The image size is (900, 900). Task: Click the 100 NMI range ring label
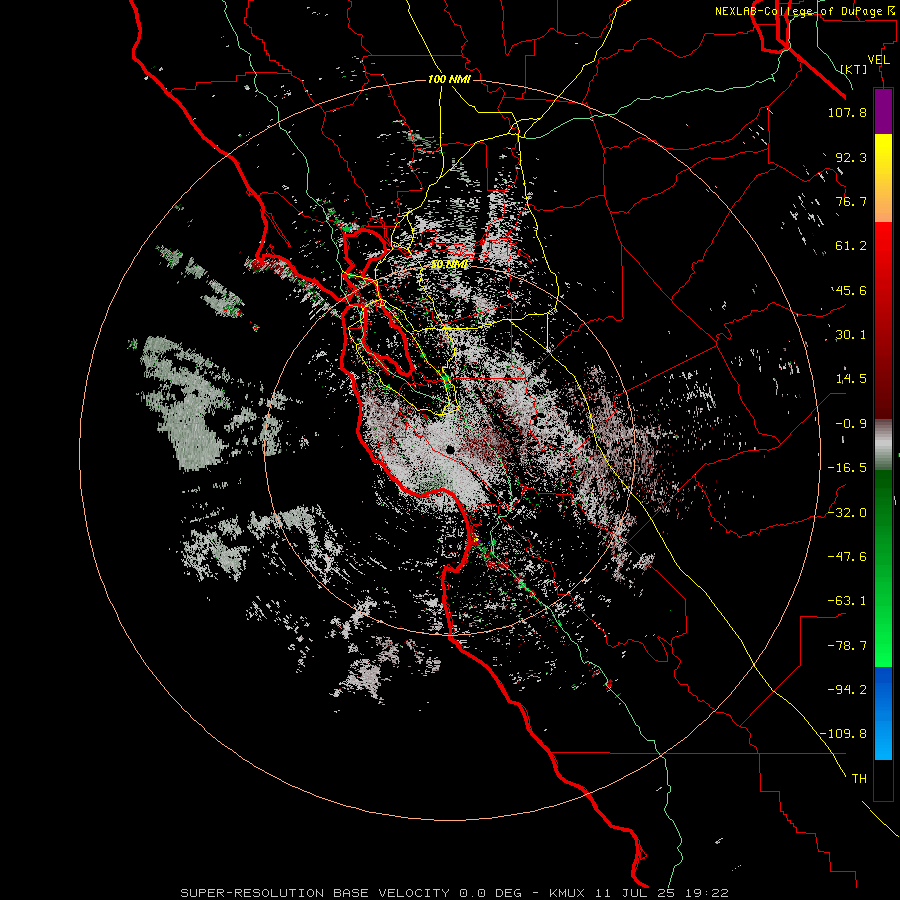tap(449, 79)
